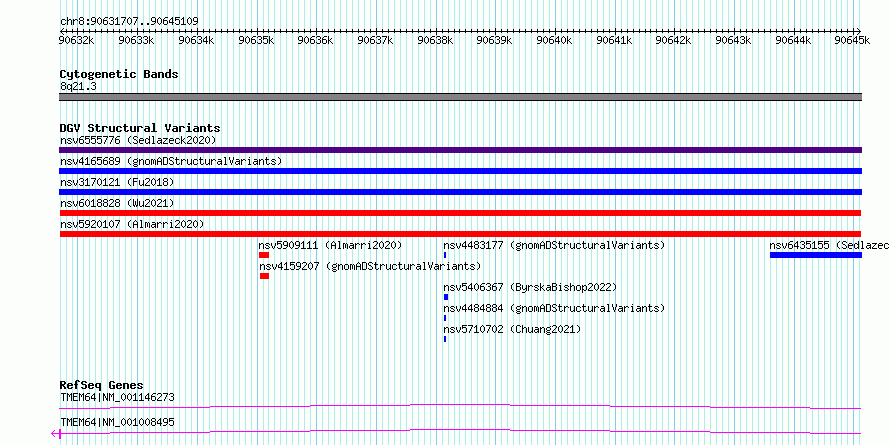Click the TMEM64|NM_001146273 label
890x445 pixels.
(117, 397)
